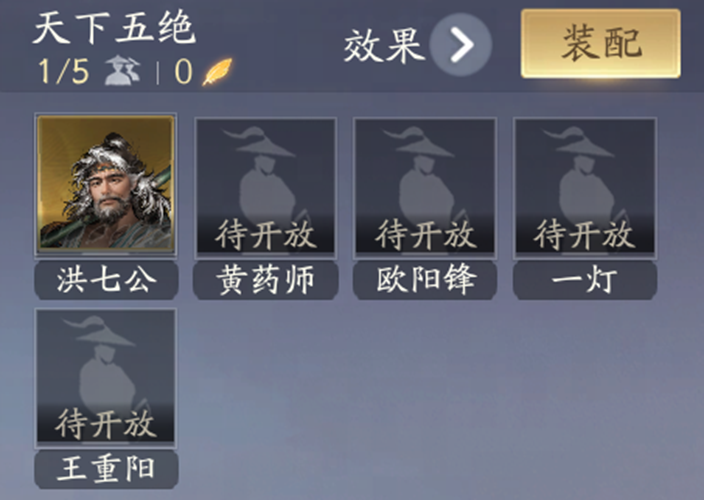Select the 洪七公 character portrait
704x500 pixels.
(x=106, y=184)
